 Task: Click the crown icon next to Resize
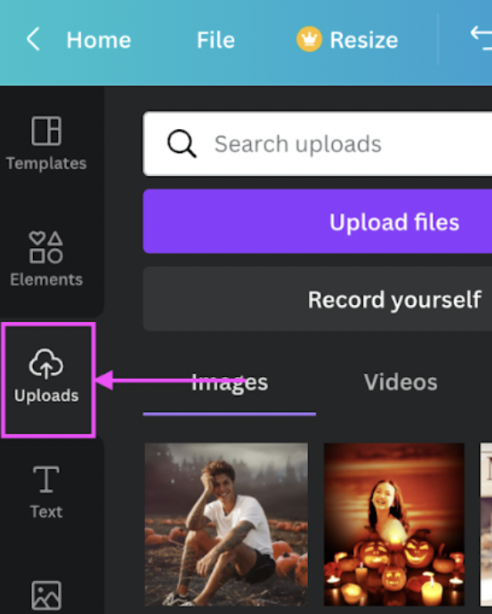(x=309, y=39)
